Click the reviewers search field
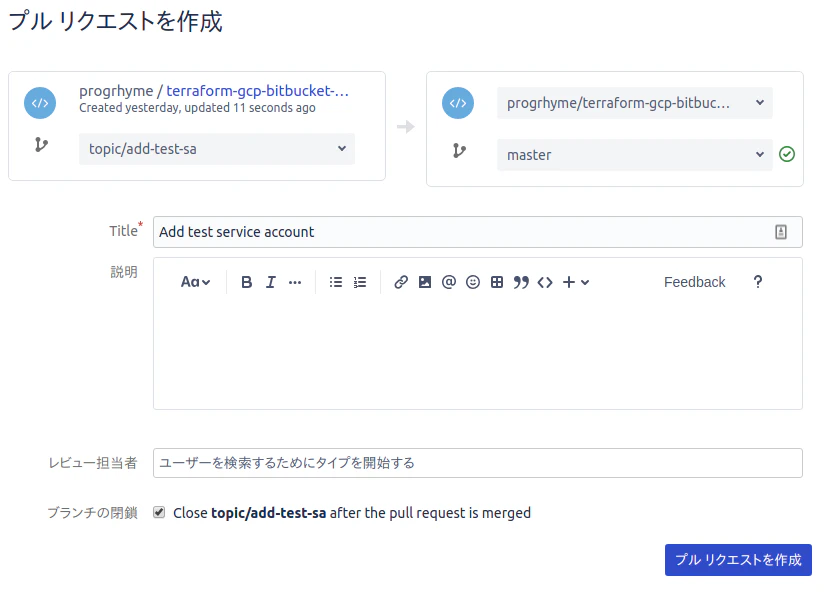The width and height of the screenshot is (827, 596). coord(478,463)
